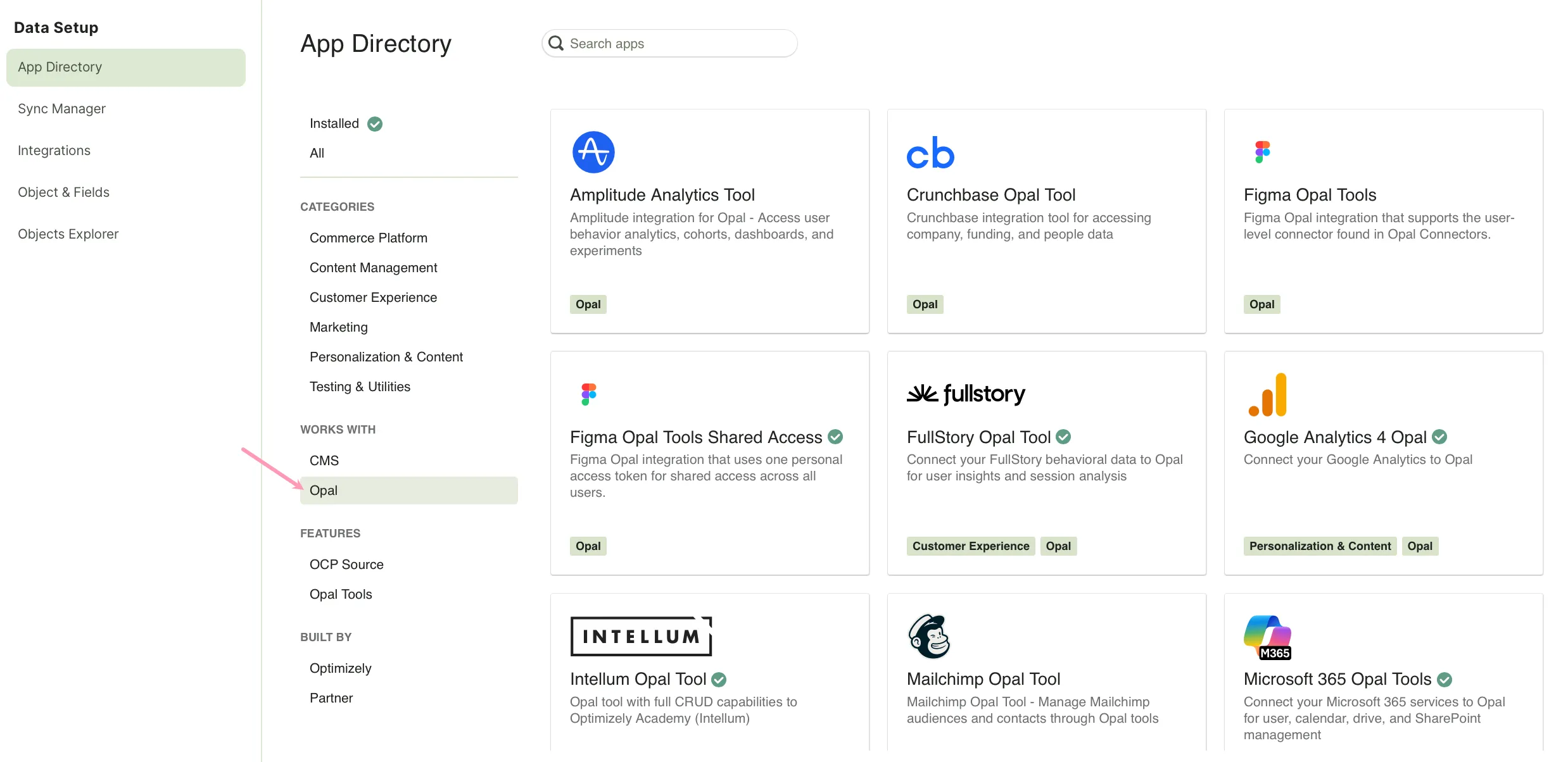Focus the Search apps field
The width and height of the screenshot is (1568, 762).
tap(669, 43)
